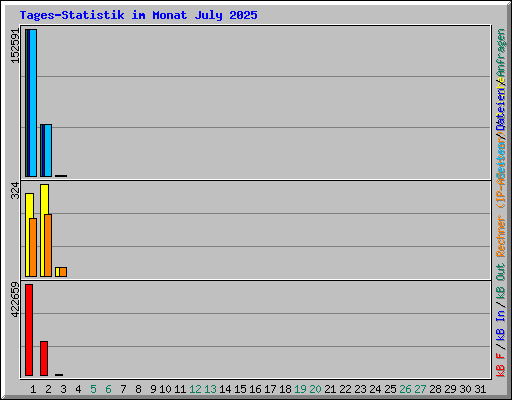Image resolution: width=512 pixels, height=400 pixels.
Task: Click green day label 27
Action: (x=420, y=389)
